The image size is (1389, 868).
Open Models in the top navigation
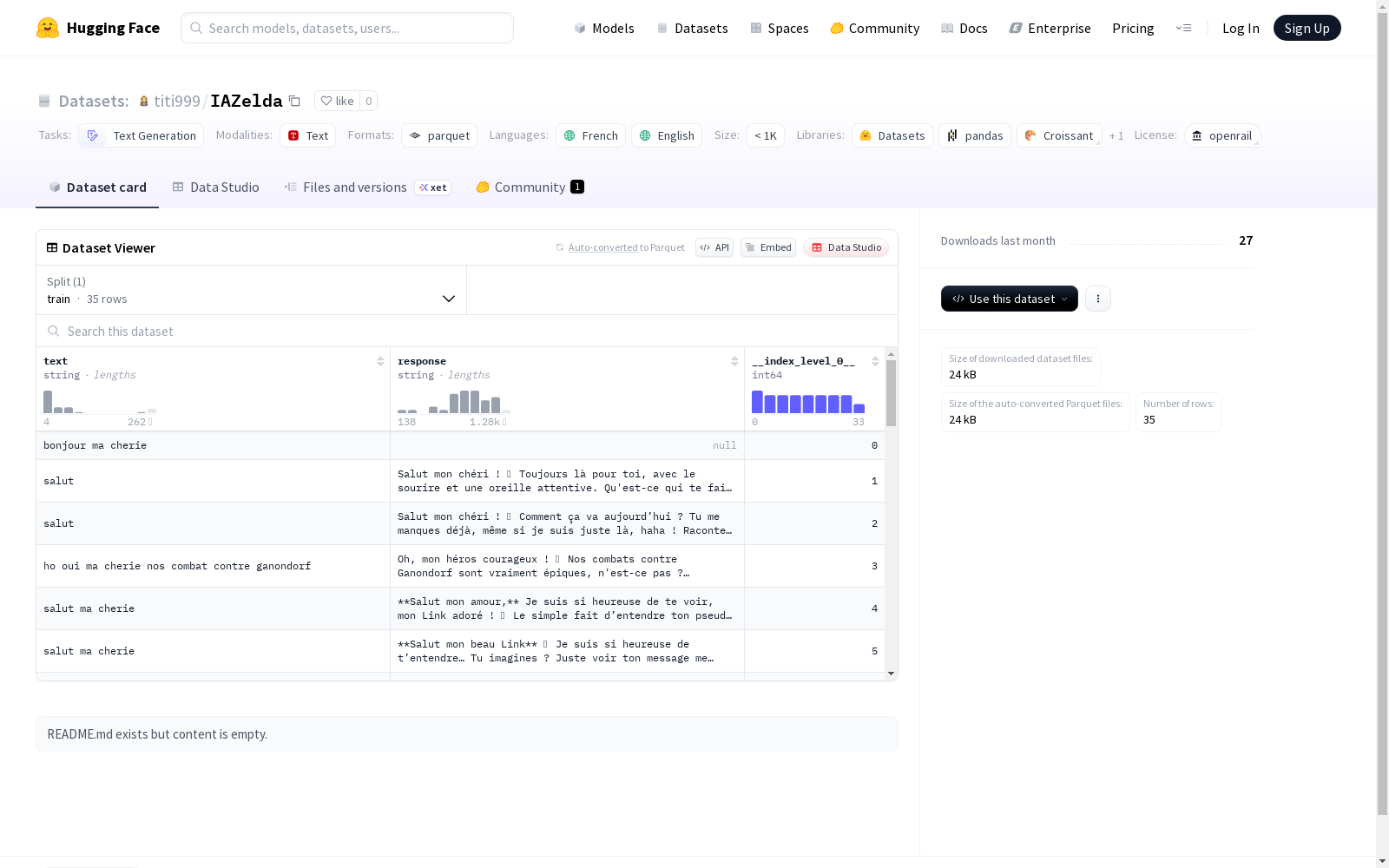pyautogui.click(x=604, y=28)
